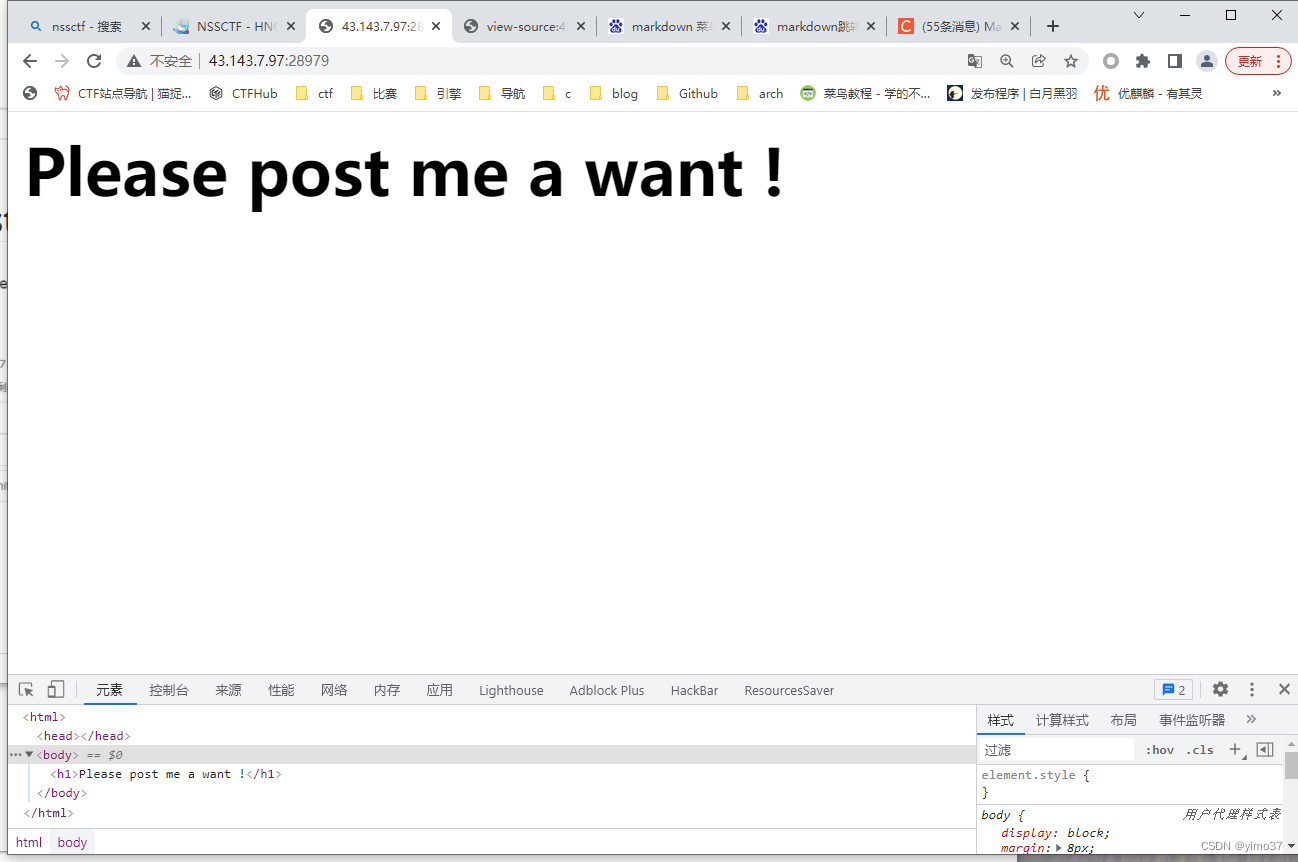Open the 来源 sources panel
The image size is (1298, 862).
(x=228, y=690)
